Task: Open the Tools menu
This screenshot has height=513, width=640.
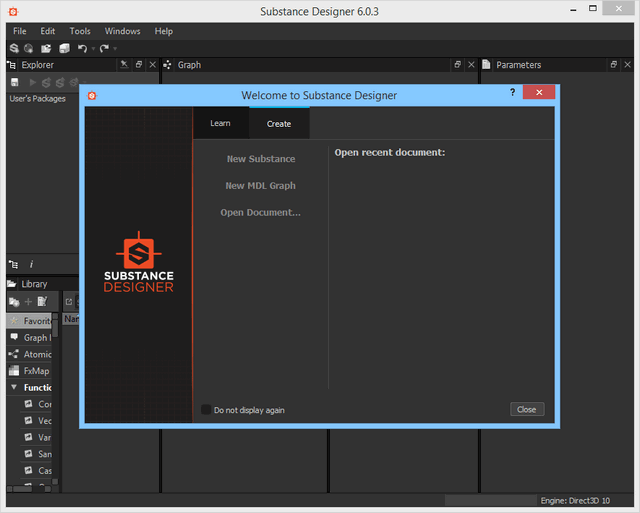Action: coord(80,31)
